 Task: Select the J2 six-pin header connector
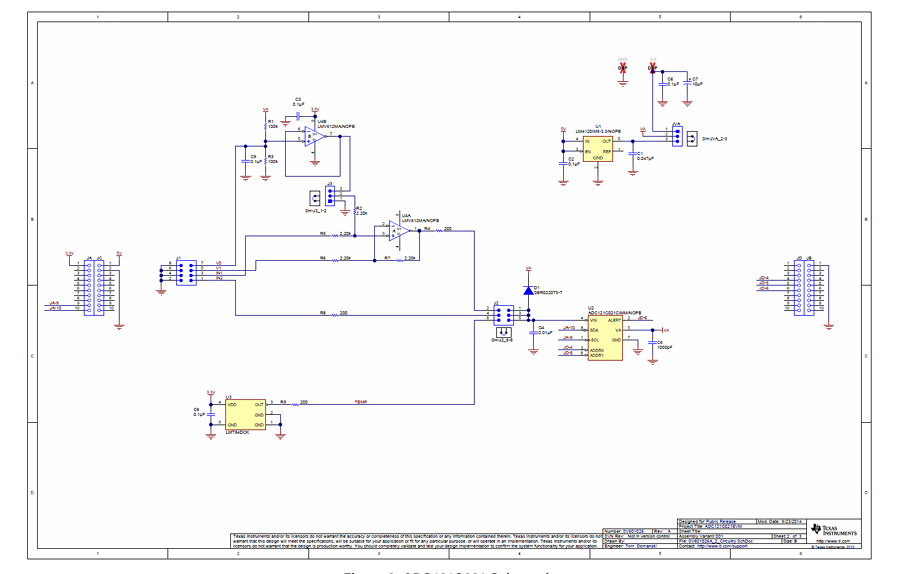(x=504, y=313)
